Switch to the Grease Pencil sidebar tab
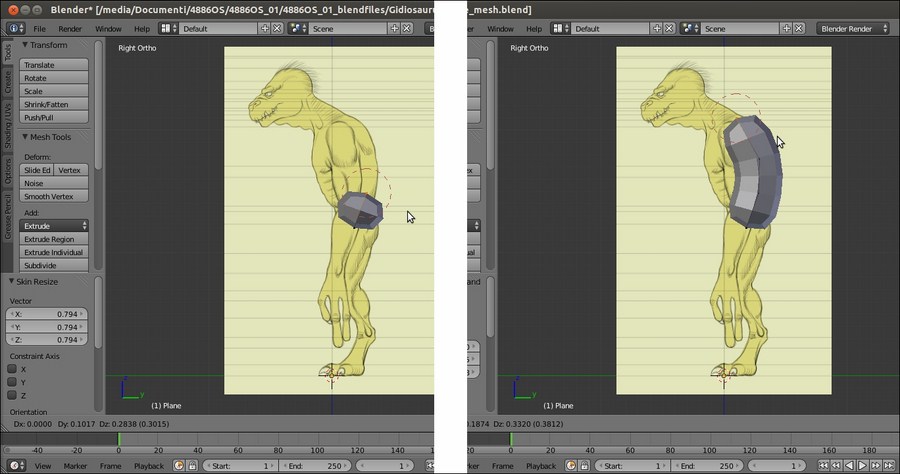Viewport: 900px width, 474px height. point(7,216)
